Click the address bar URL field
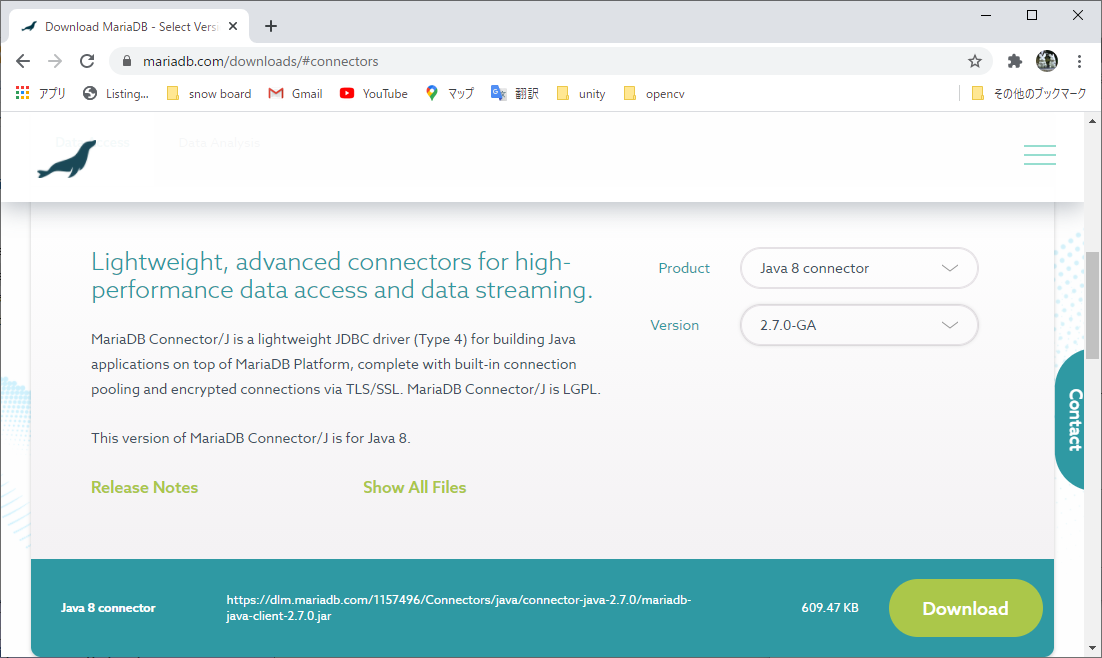This screenshot has width=1102, height=658. [x=540, y=61]
